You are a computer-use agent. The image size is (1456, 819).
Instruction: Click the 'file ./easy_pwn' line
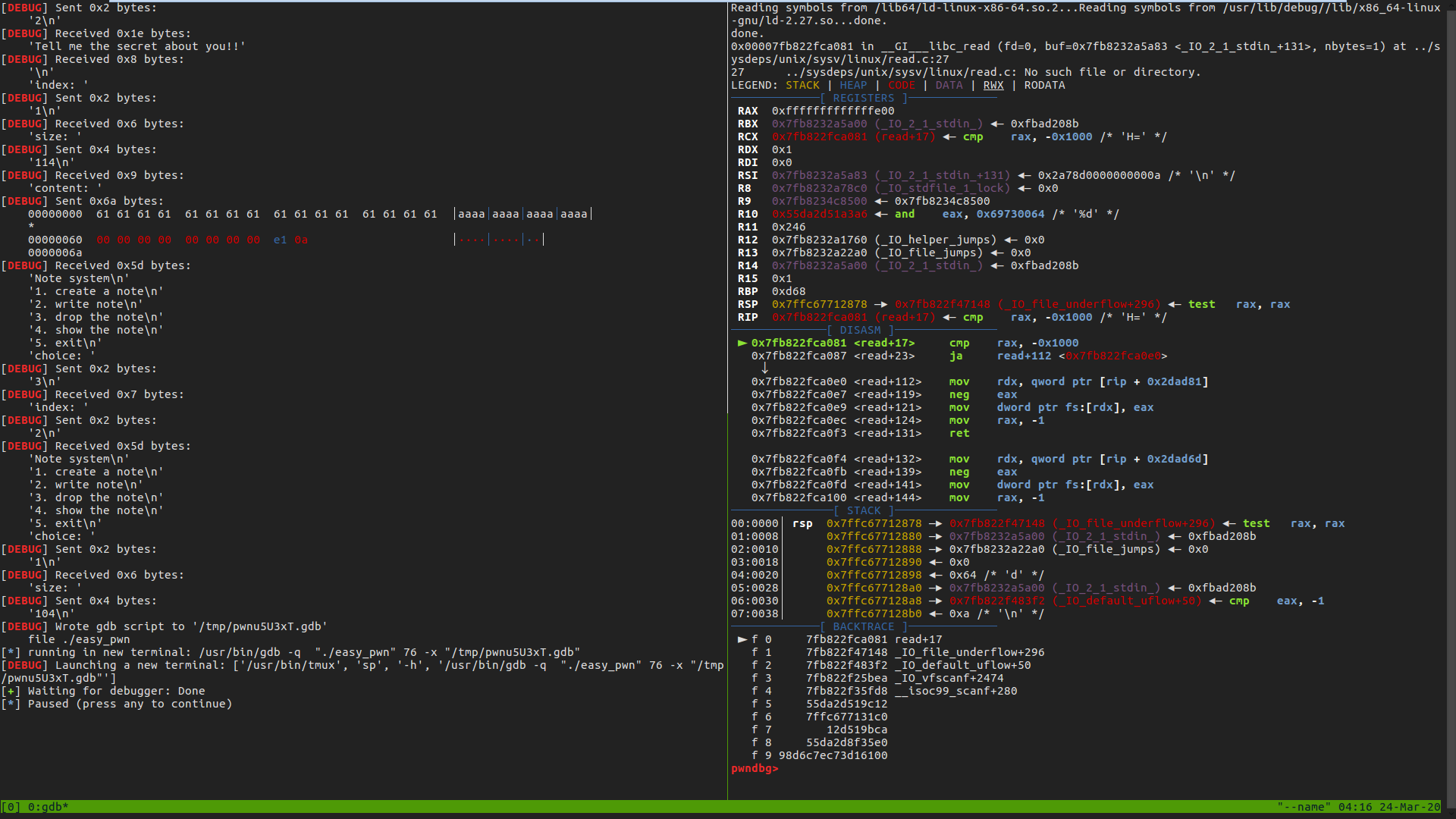pos(79,639)
